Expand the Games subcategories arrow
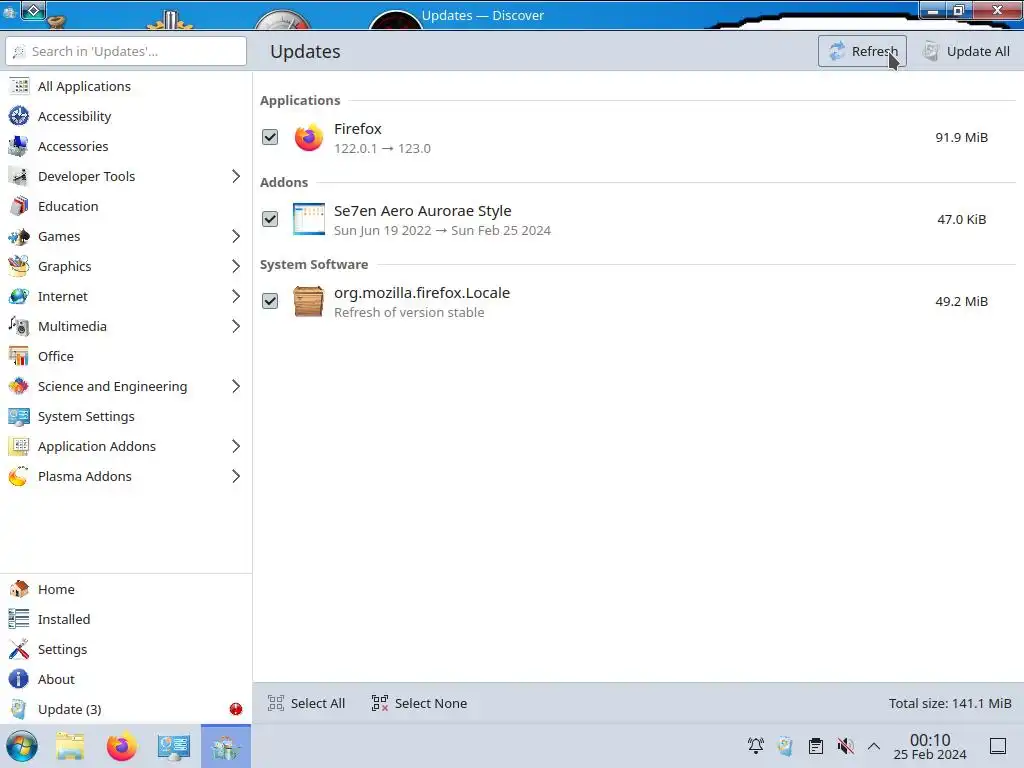The width and height of the screenshot is (1024, 768). point(236,236)
